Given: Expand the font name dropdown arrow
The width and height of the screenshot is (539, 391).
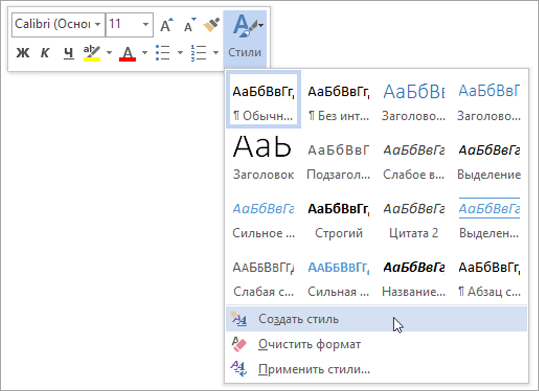Looking at the screenshot, I should tap(98, 24).
